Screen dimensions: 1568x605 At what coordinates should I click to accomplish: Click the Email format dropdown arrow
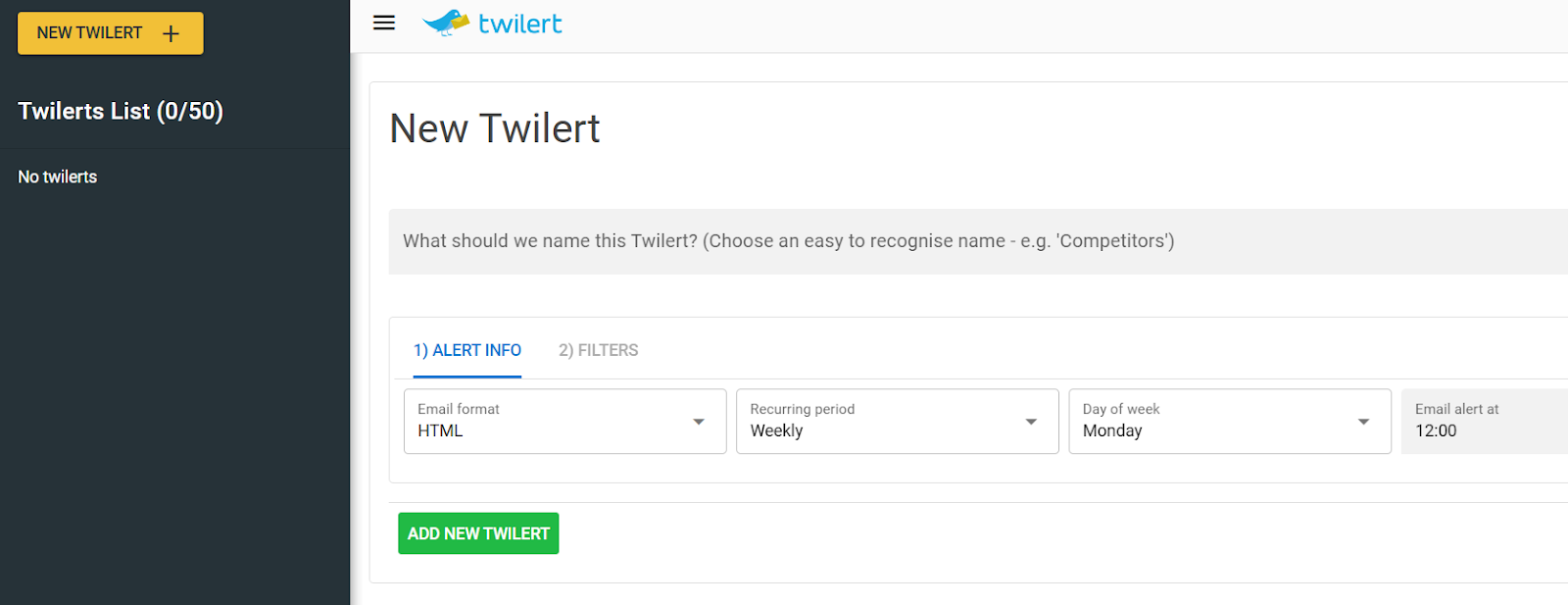pos(698,421)
